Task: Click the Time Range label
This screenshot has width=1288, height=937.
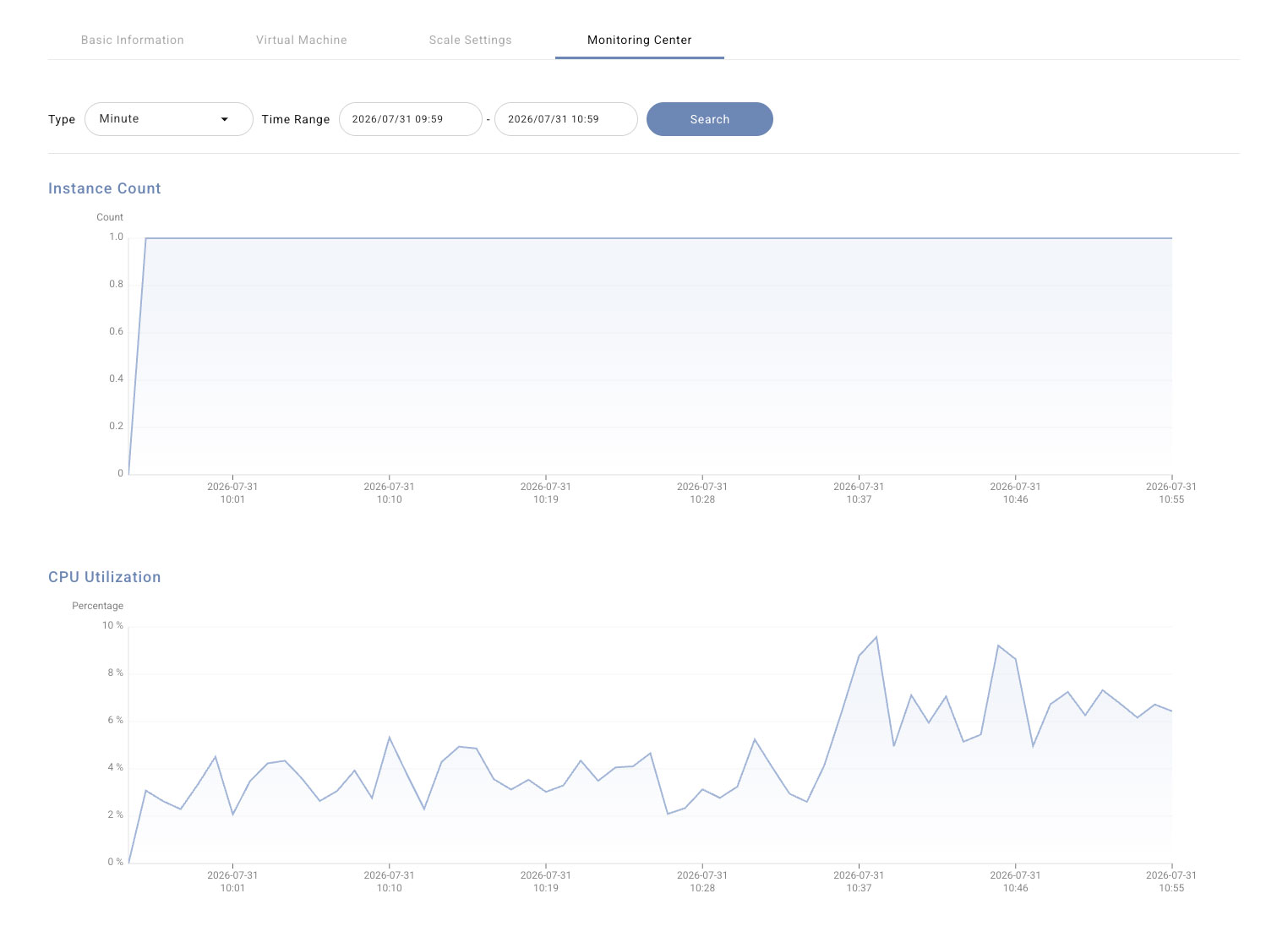Action: pyautogui.click(x=296, y=120)
